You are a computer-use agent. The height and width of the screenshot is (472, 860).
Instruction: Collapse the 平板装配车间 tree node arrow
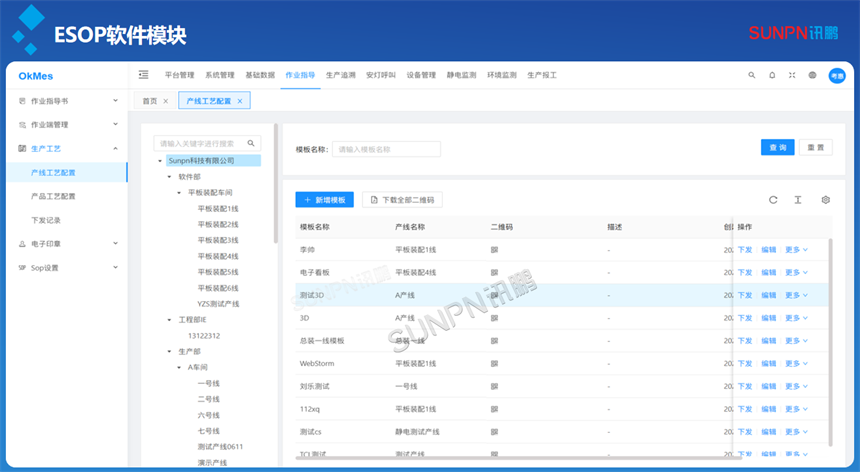point(179,193)
